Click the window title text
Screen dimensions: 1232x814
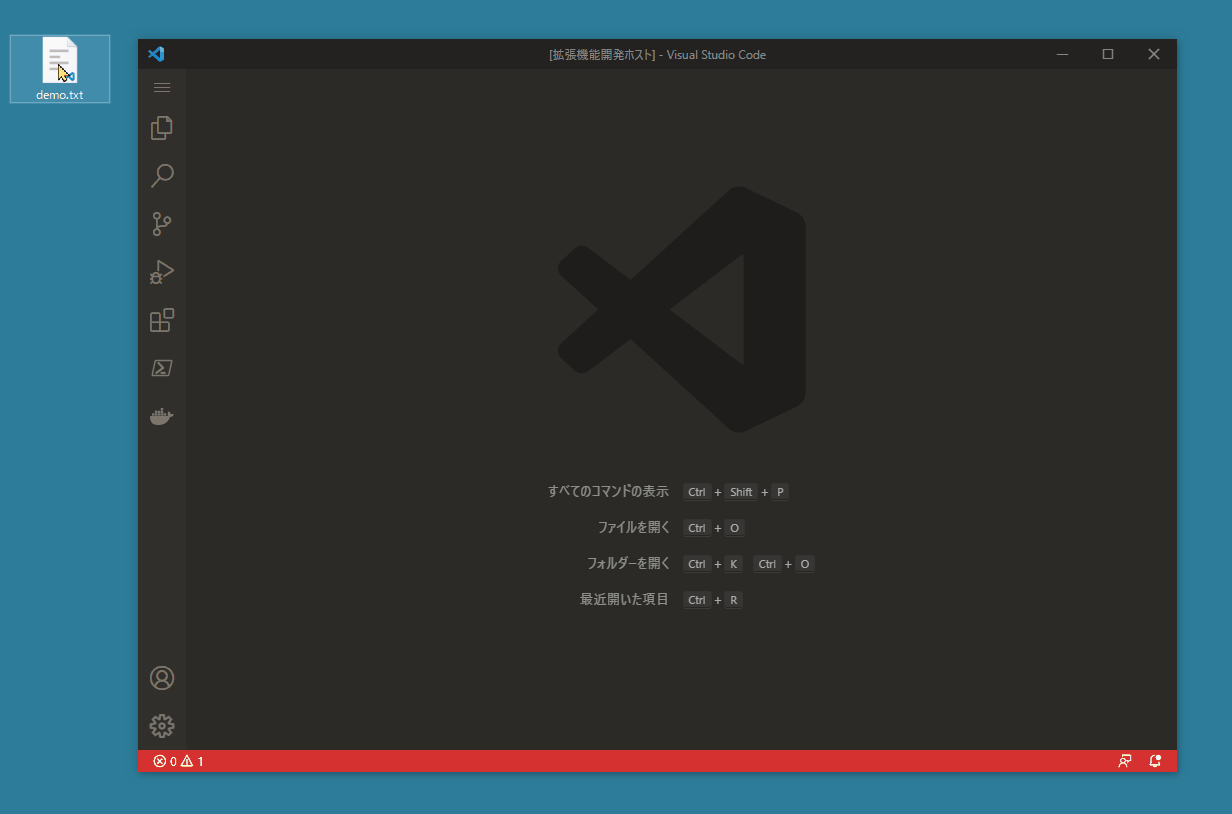[x=657, y=54]
